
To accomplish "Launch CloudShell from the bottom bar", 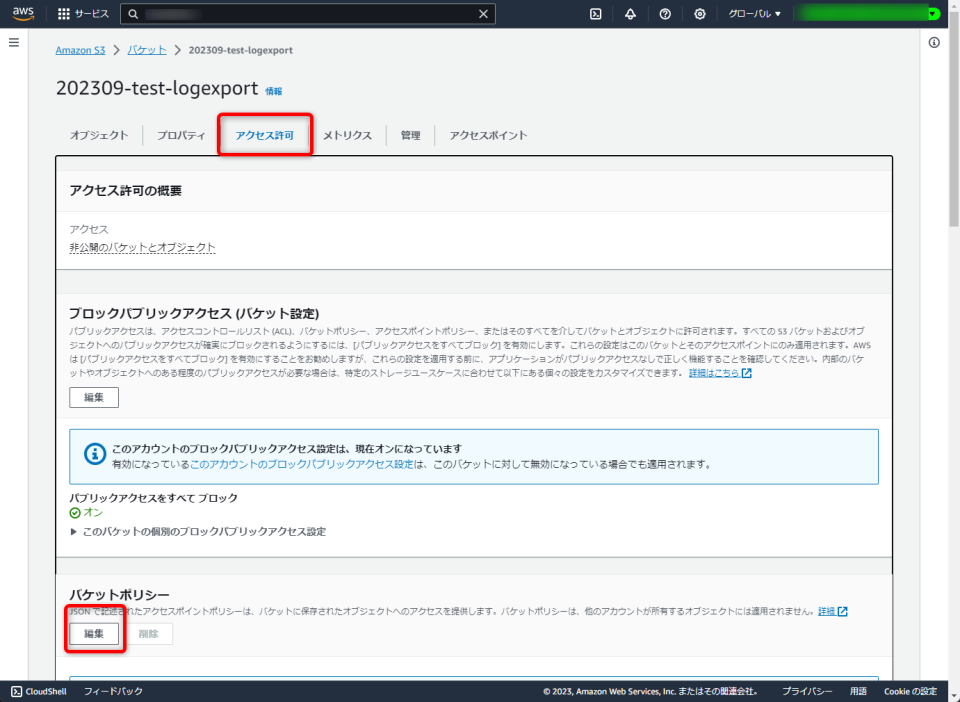I will coord(36,691).
